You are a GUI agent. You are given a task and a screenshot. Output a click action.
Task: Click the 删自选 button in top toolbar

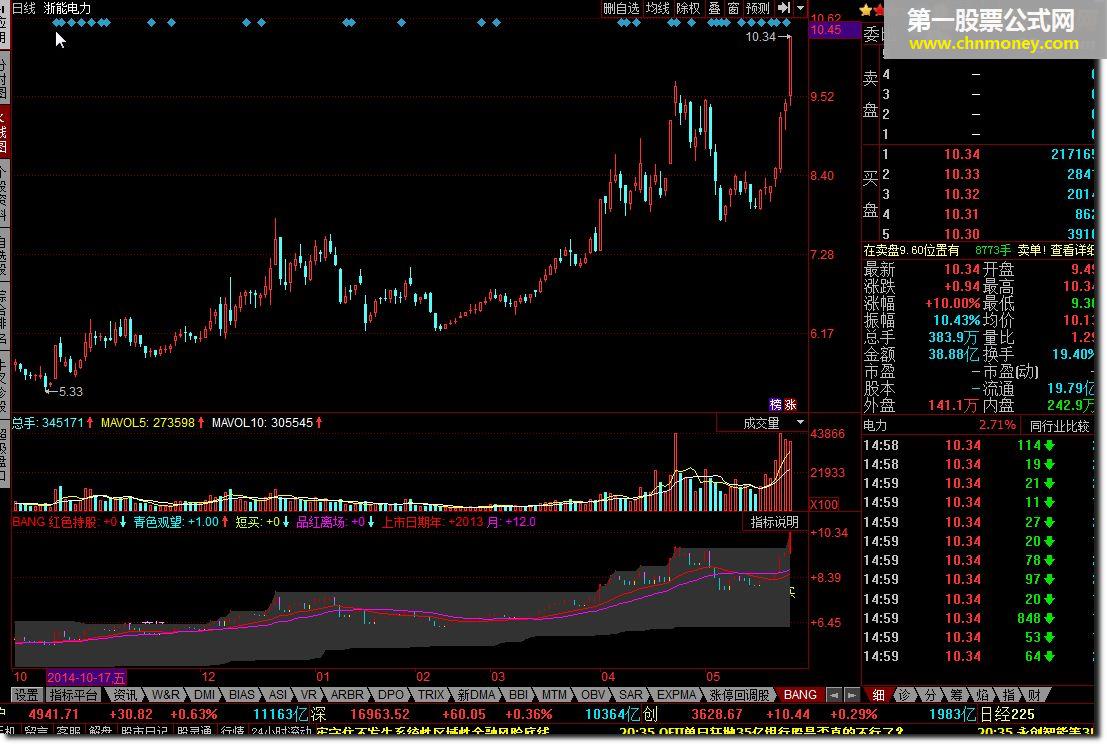[x=621, y=8]
